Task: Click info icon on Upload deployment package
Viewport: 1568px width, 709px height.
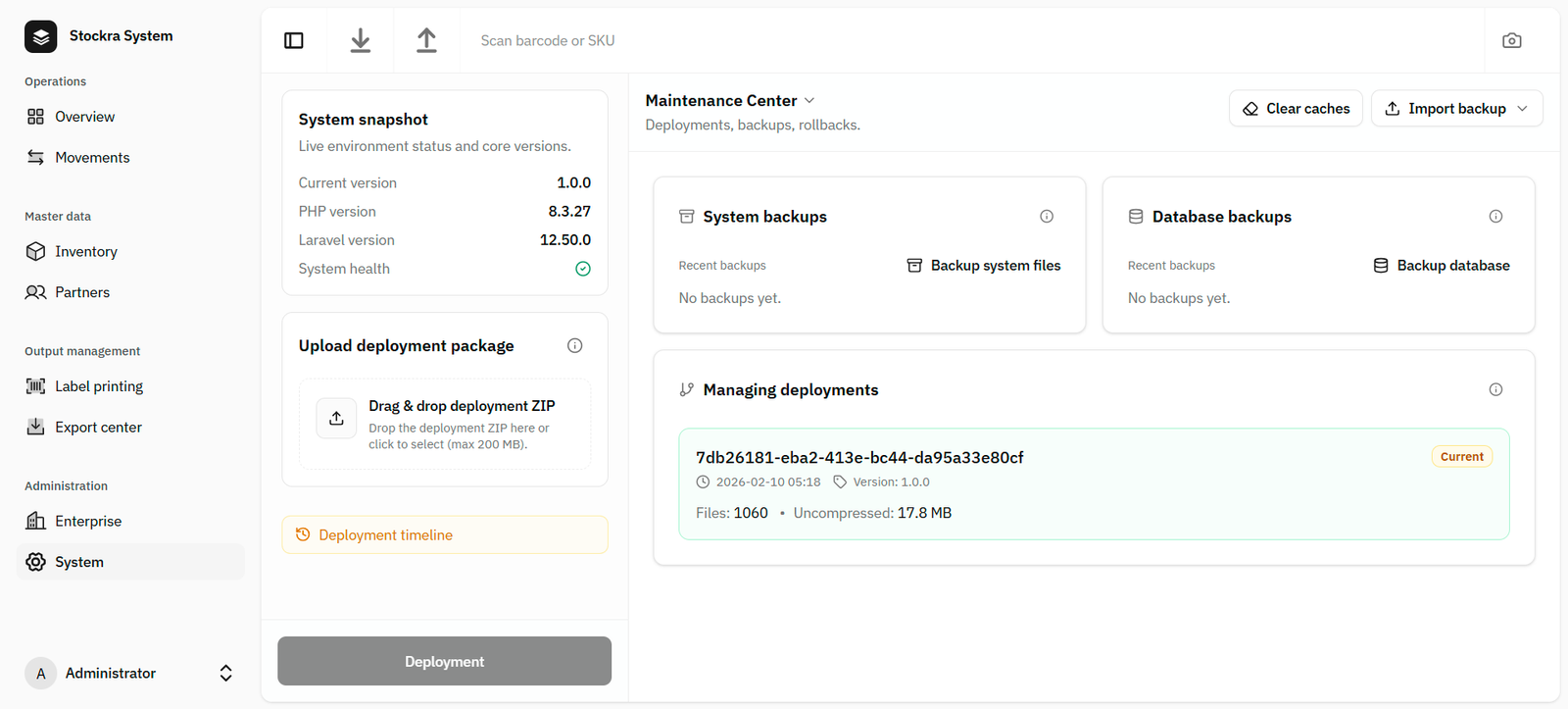Action: 575,345
